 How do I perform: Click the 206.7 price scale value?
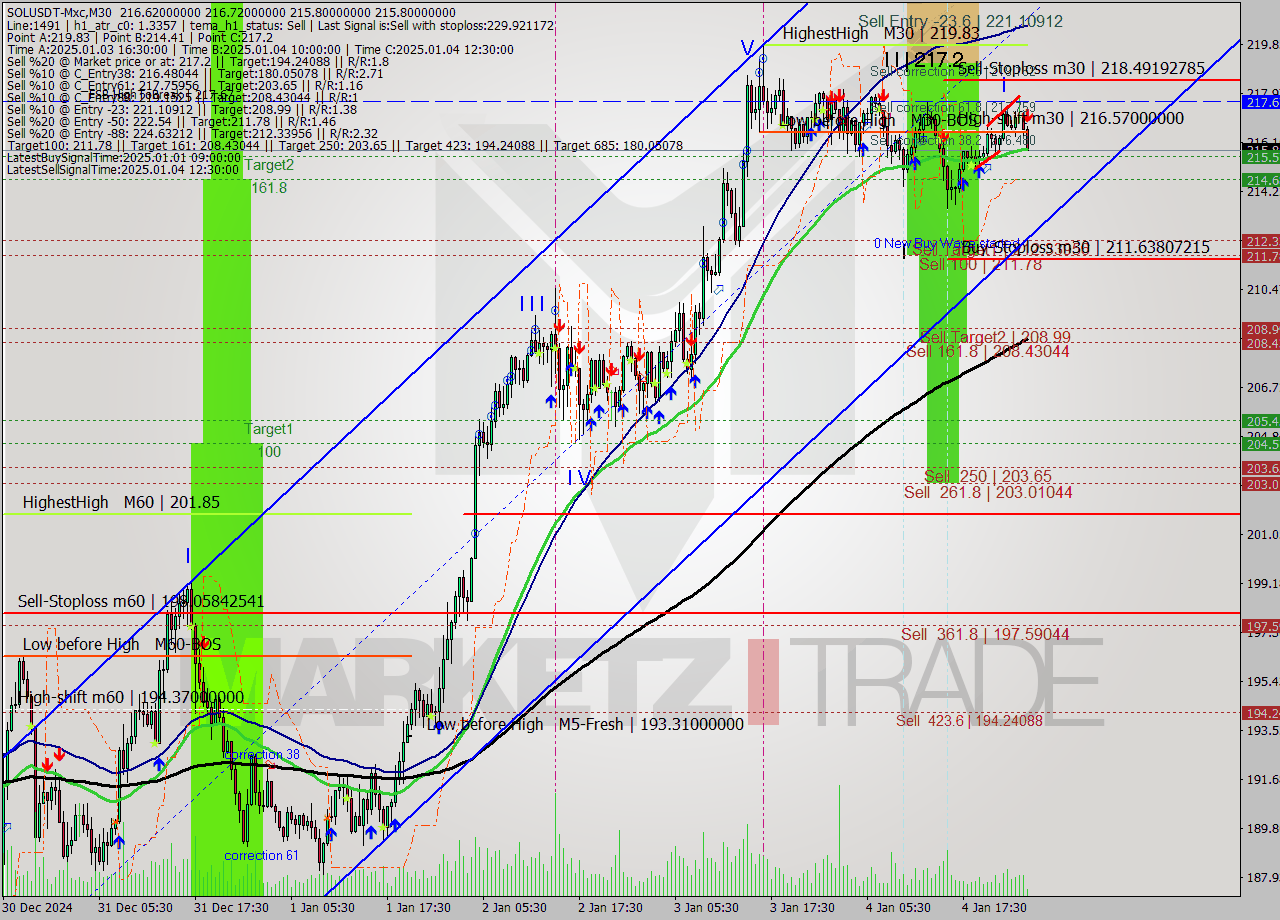coord(1261,387)
